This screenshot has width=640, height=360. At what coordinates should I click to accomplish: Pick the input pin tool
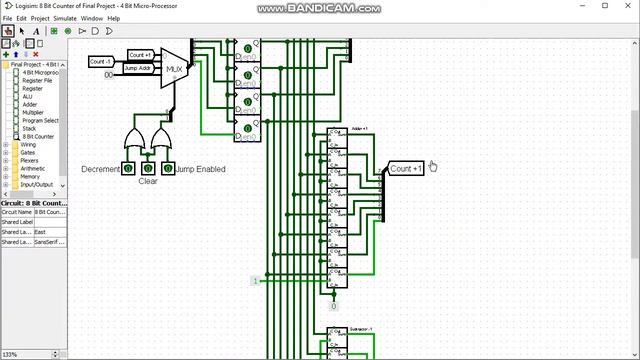point(54,31)
